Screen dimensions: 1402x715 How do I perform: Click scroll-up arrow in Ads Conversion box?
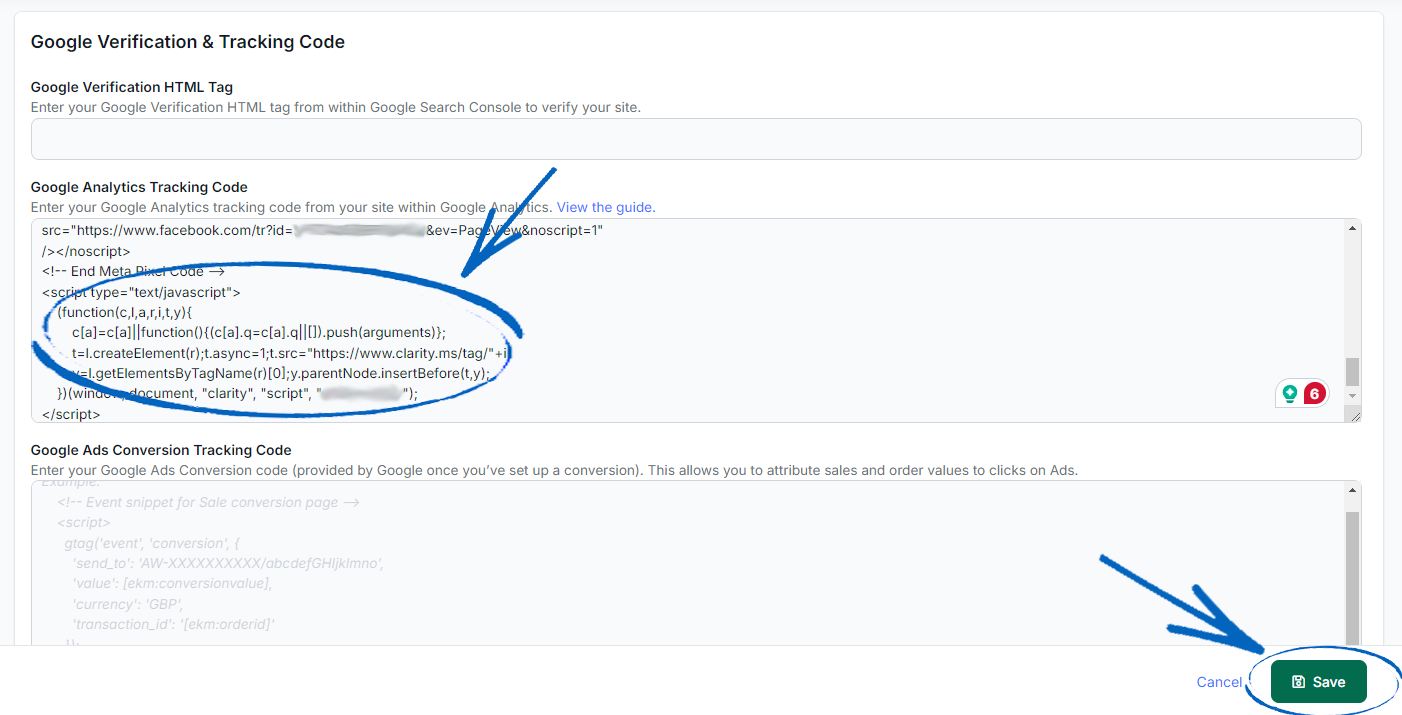click(1353, 491)
